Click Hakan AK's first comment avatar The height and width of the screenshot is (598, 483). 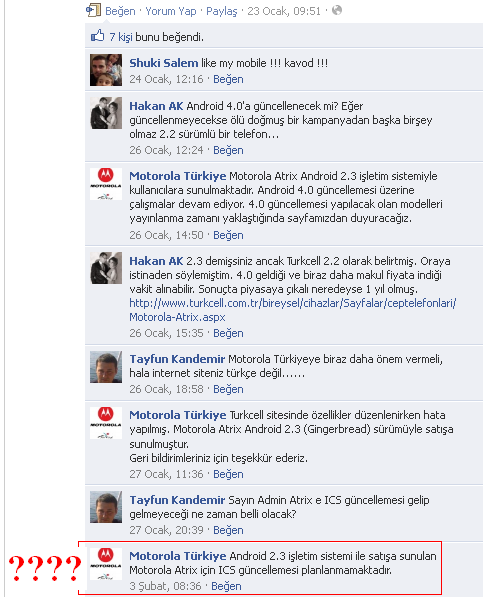[106, 113]
